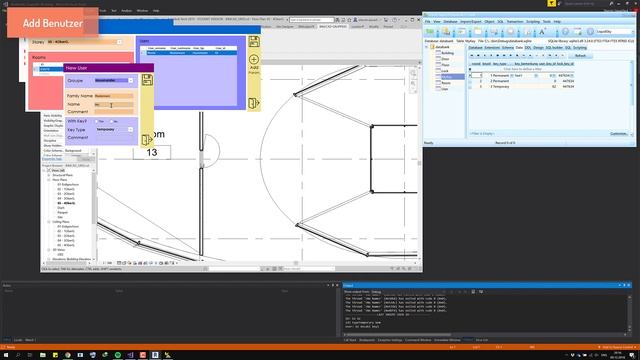Screen dimensions: 640x360
Task: Click the Comment field under Key Type
Action: (x=114, y=138)
